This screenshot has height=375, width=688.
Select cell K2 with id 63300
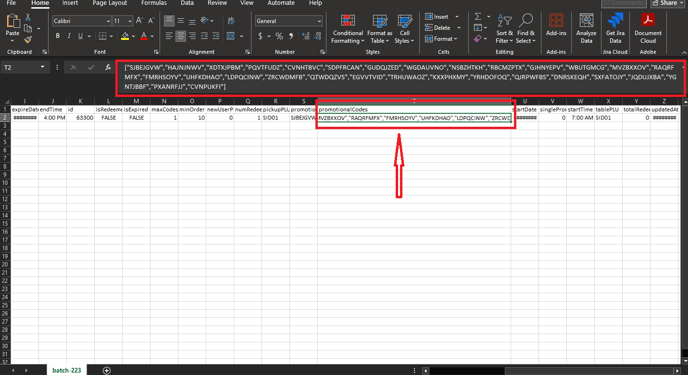tap(80, 118)
